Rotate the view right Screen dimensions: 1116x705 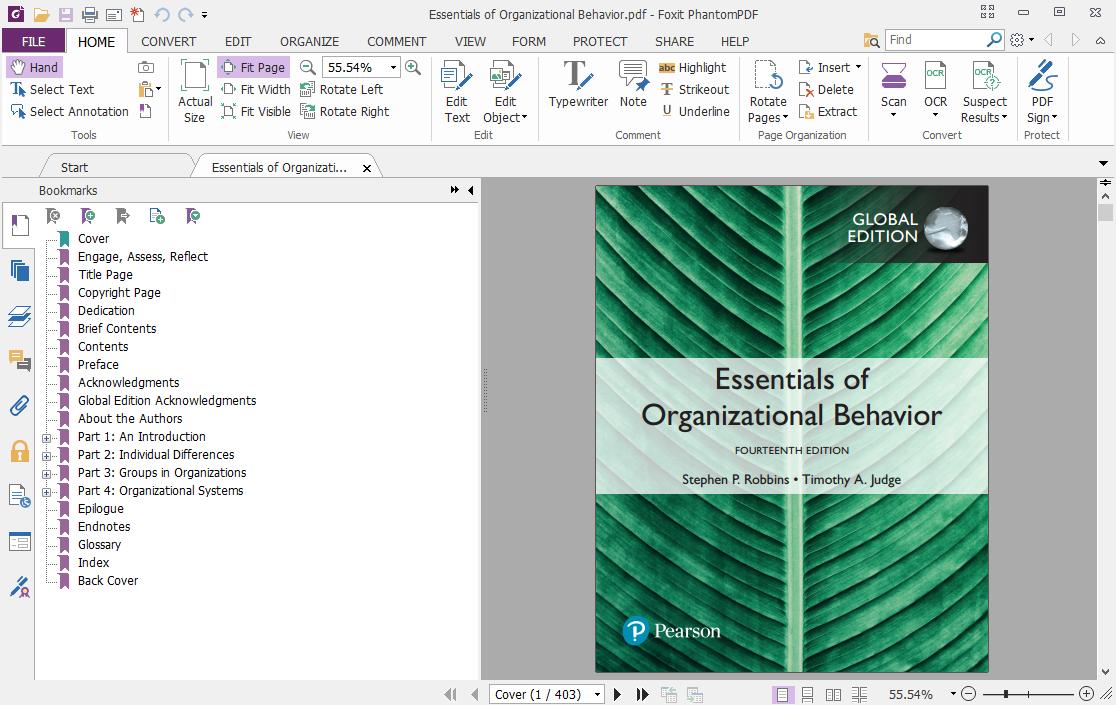pyautogui.click(x=344, y=112)
